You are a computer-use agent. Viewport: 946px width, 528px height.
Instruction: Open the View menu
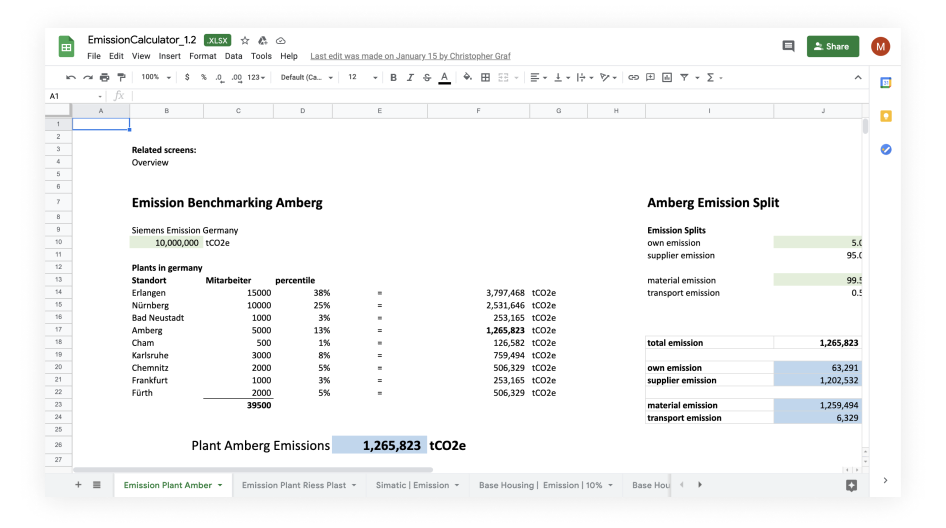coord(141,56)
